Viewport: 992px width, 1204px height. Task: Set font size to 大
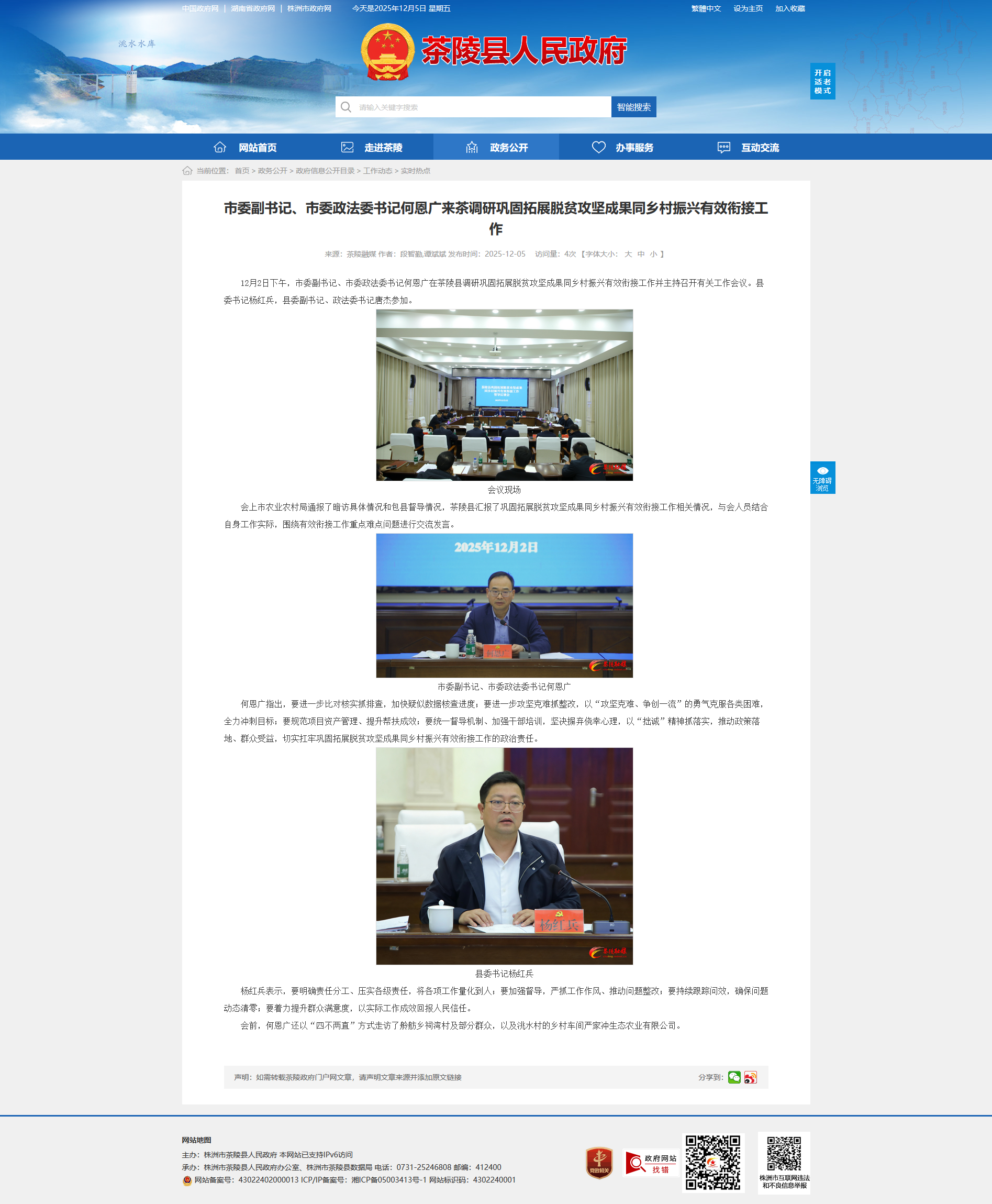click(628, 254)
